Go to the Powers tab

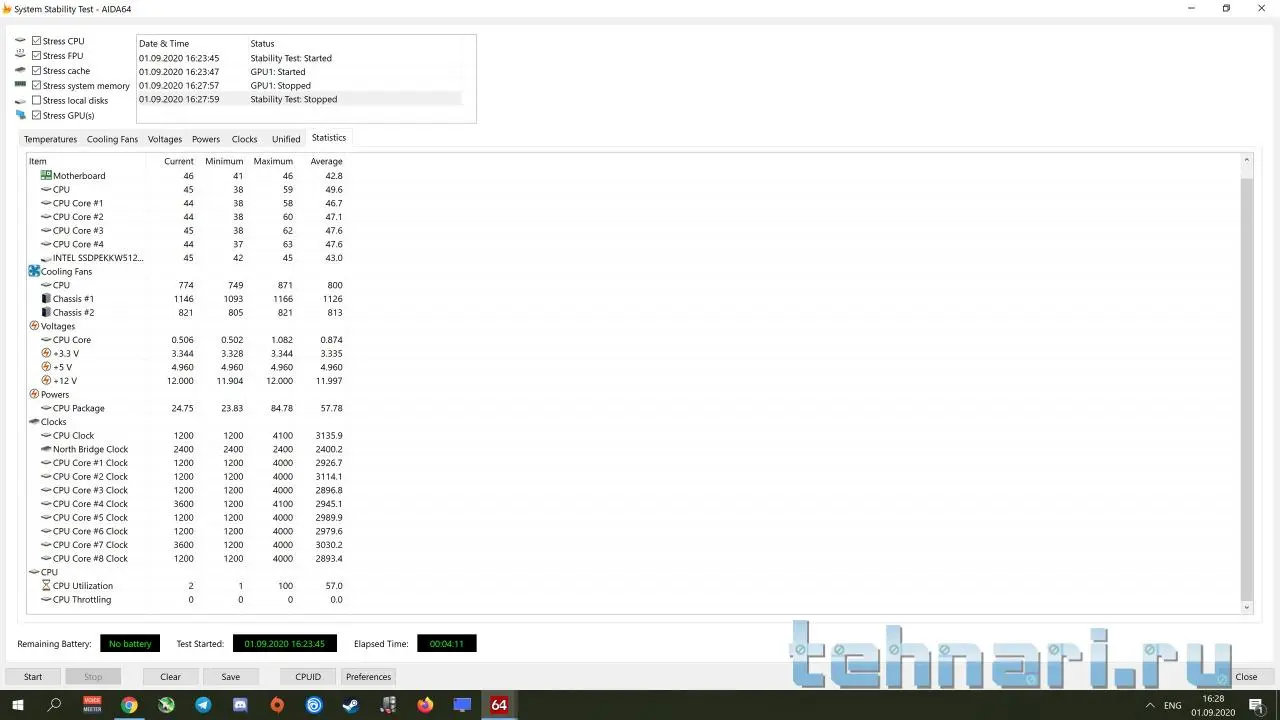[206, 139]
